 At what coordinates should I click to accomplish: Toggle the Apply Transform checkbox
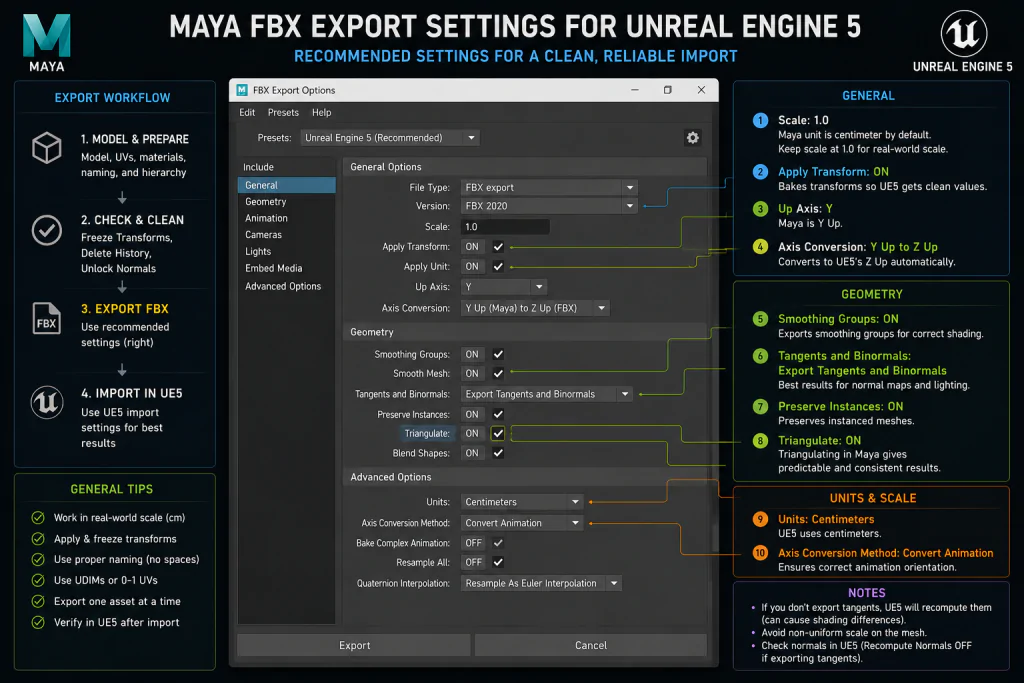point(498,247)
